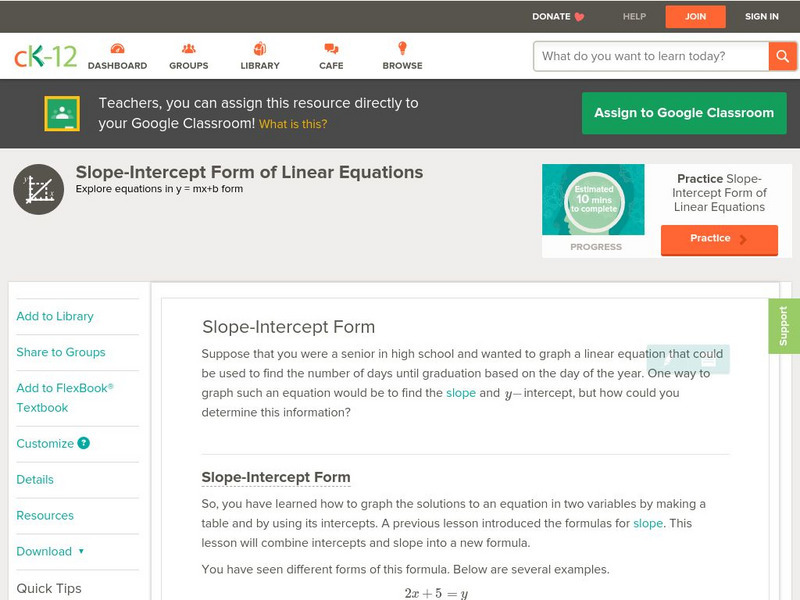Click the Customize link
The height and width of the screenshot is (600, 800).
45,443
